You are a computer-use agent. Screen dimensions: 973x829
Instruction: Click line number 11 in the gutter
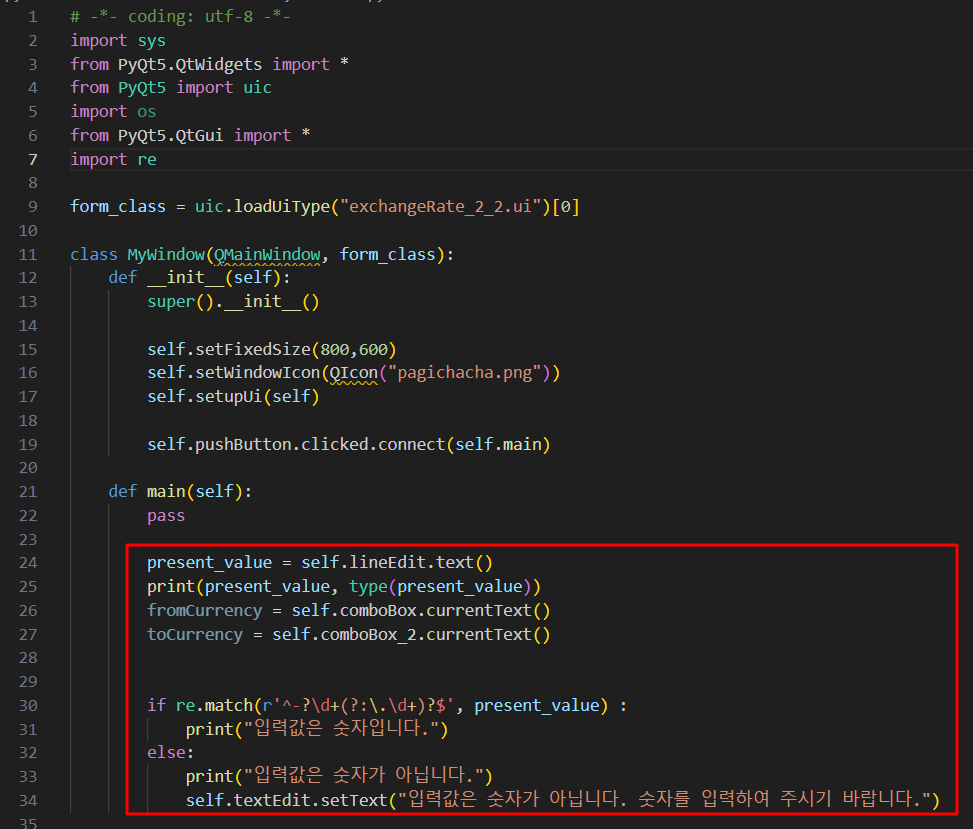[x=28, y=255]
